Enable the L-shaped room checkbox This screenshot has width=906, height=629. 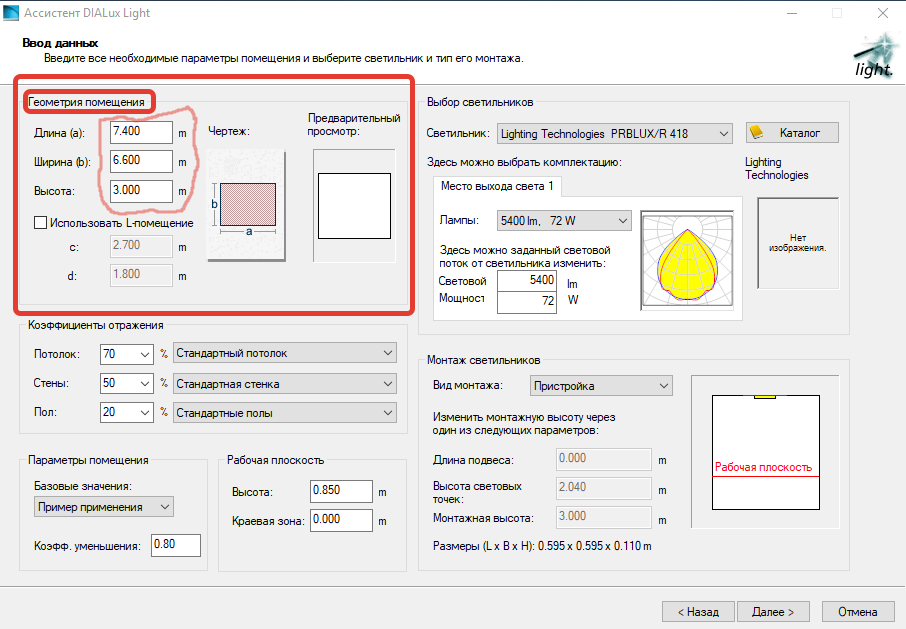click(41, 223)
